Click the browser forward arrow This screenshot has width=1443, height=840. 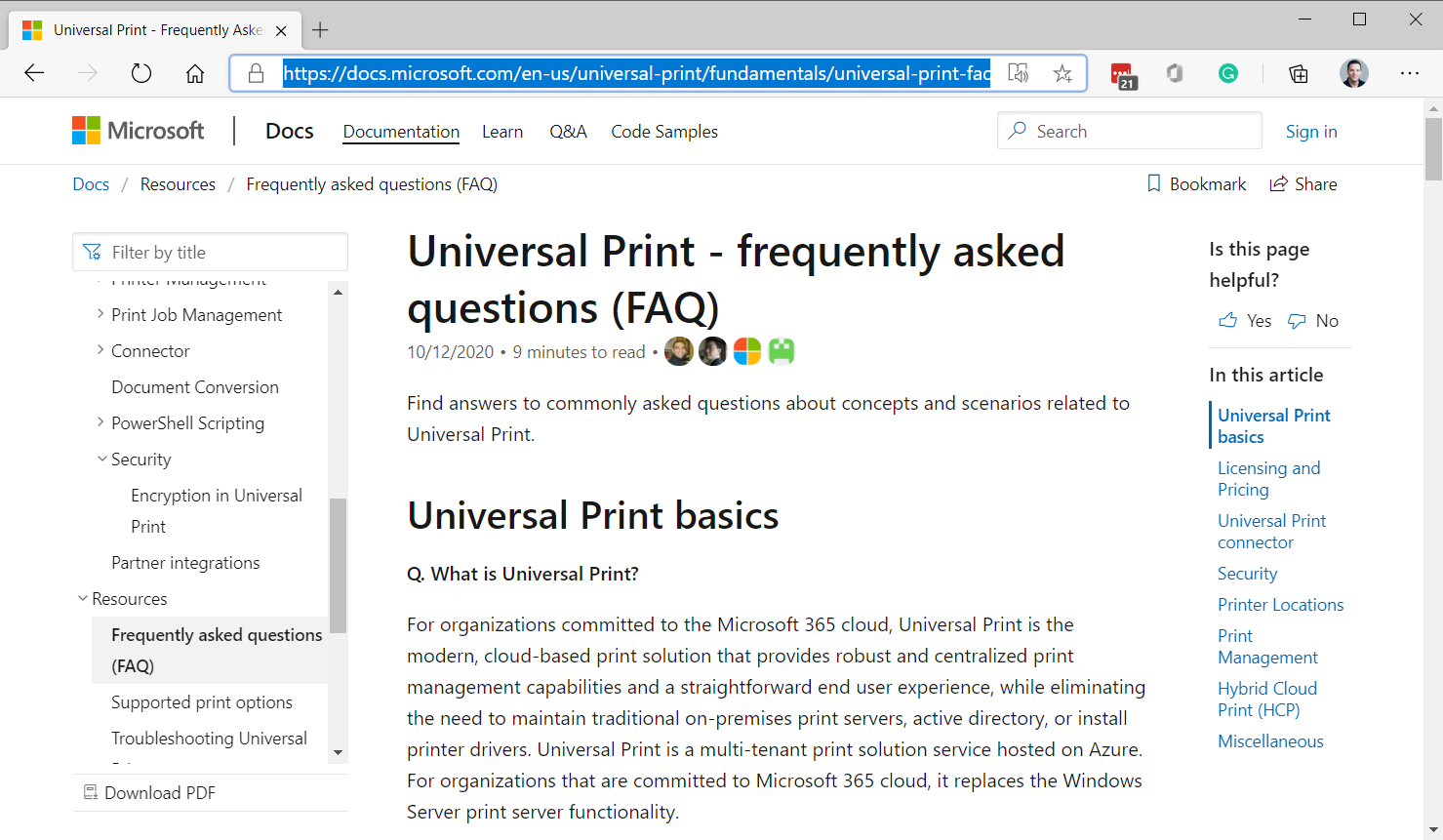click(88, 73)
